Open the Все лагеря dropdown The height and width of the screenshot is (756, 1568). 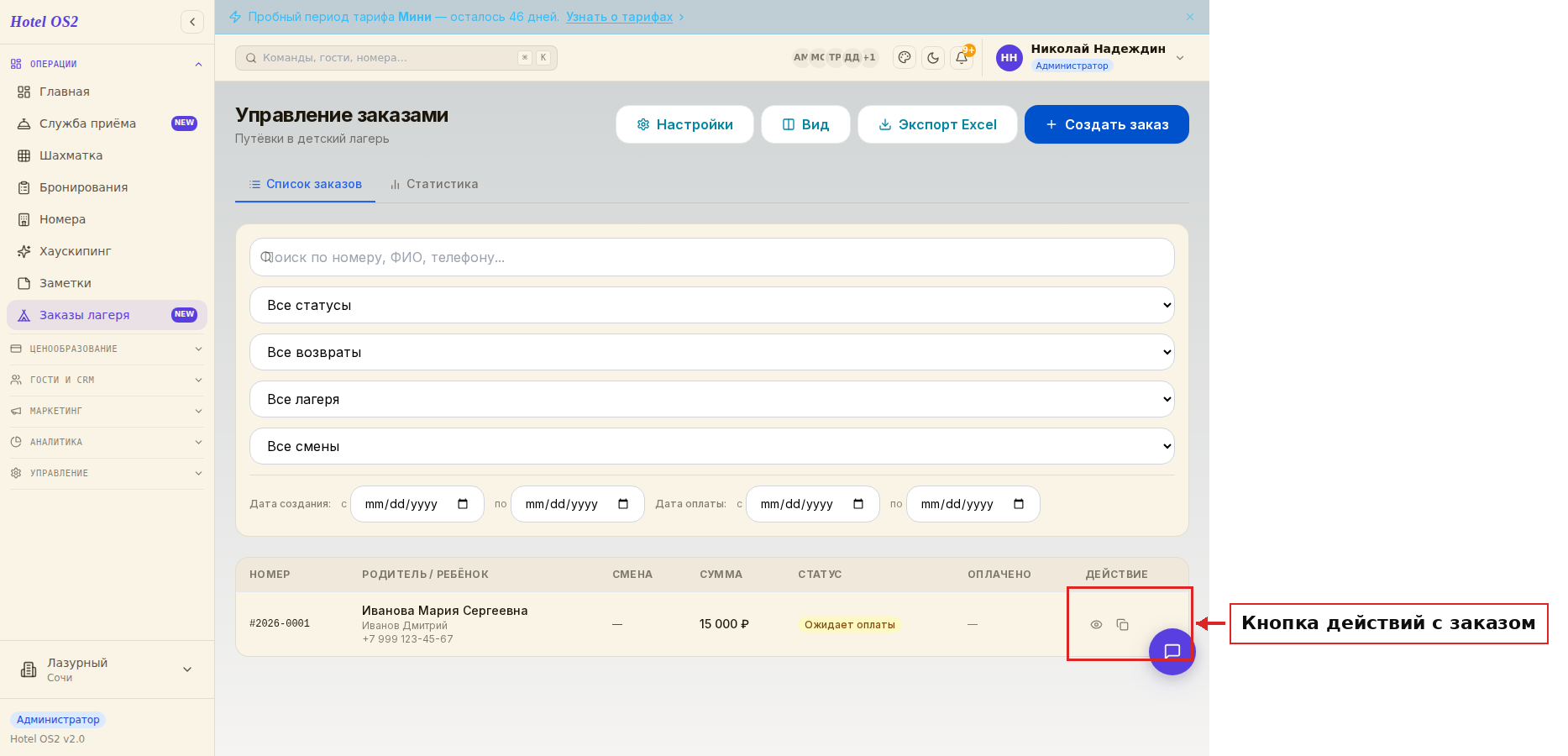click(712, 399)
